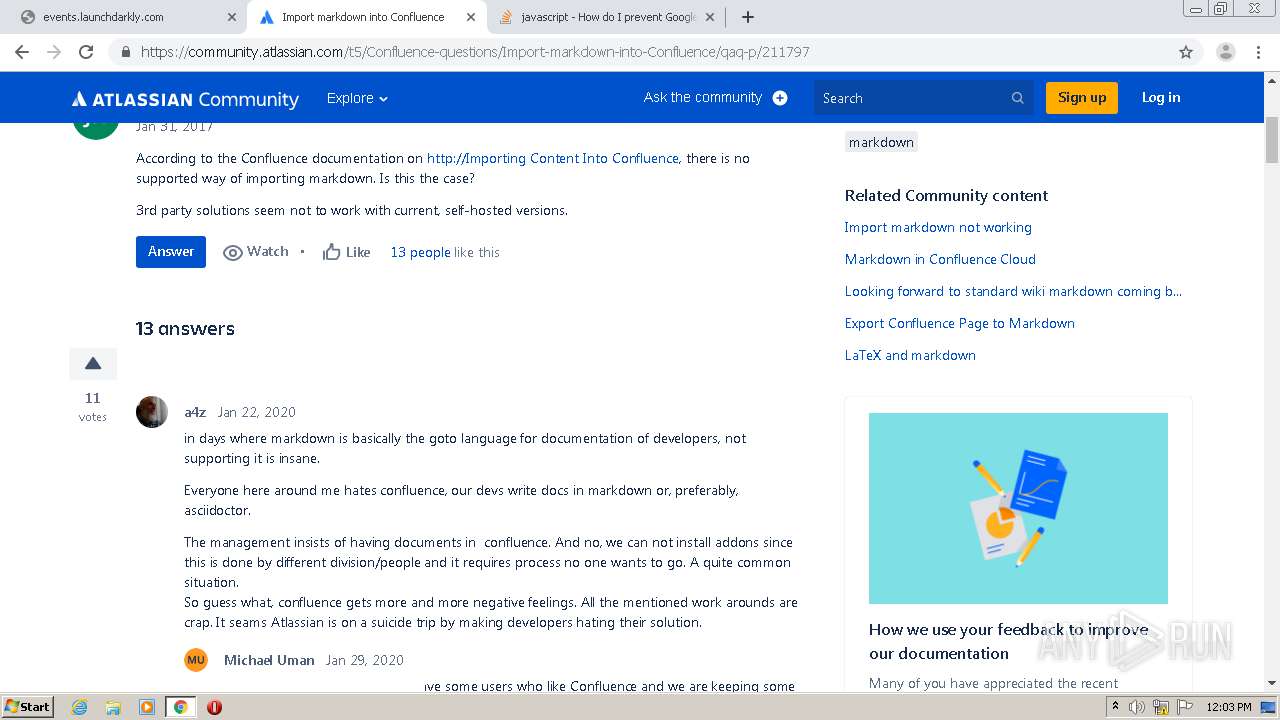Open Export Confluence Page to Markdown link
The image size is (1280, 720).
tap(960, 323)
